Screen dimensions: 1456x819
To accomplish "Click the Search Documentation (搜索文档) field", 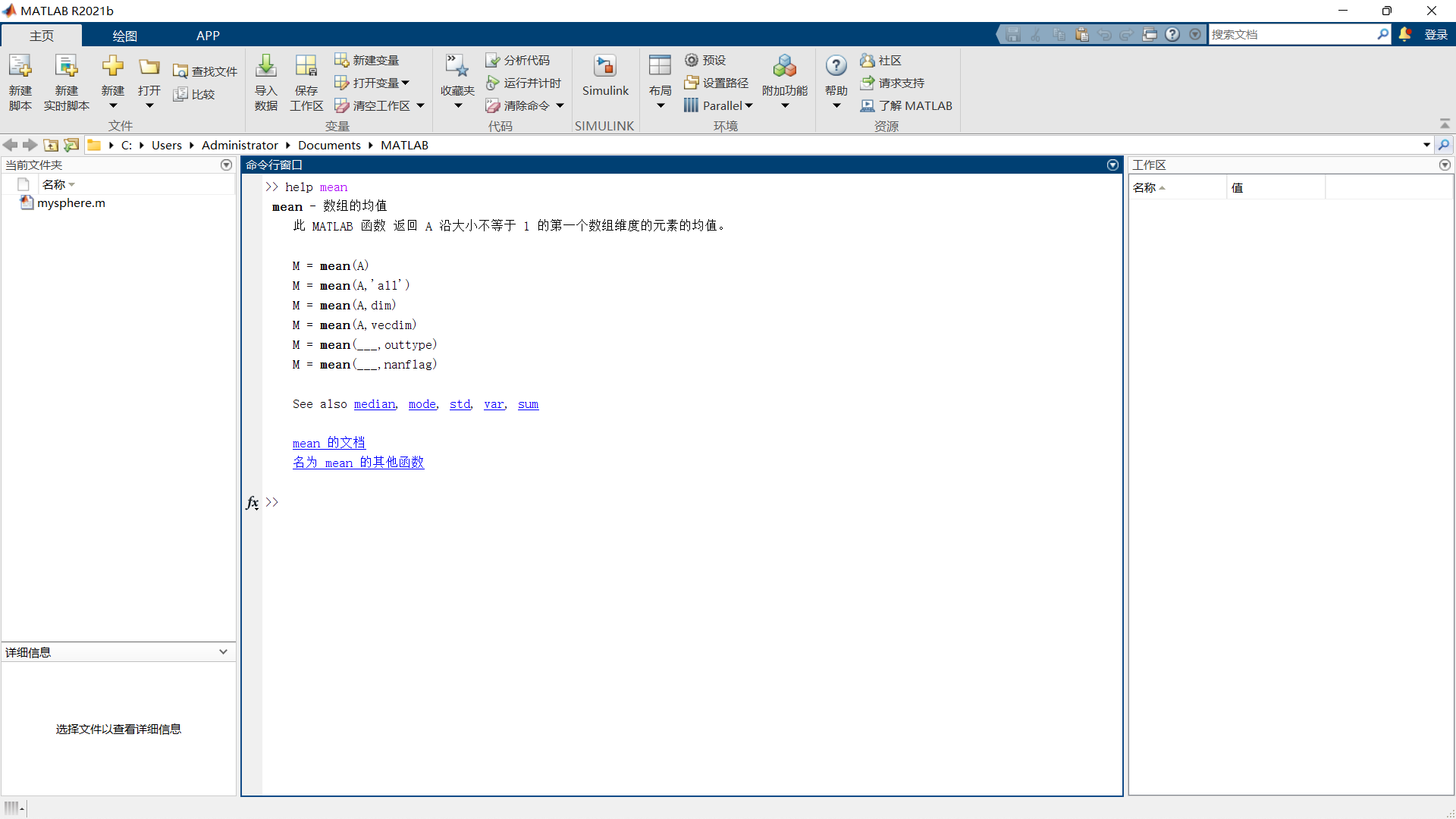I will (x=1293, y=34).
